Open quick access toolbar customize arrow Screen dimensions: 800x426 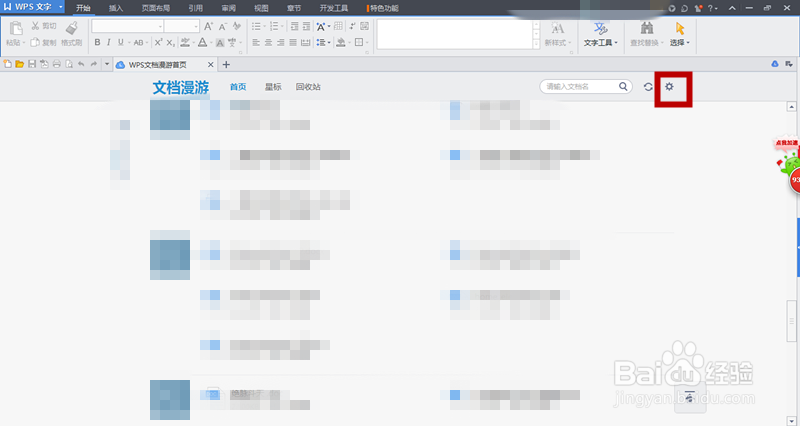pyautogui.click(x=107, y=64)
